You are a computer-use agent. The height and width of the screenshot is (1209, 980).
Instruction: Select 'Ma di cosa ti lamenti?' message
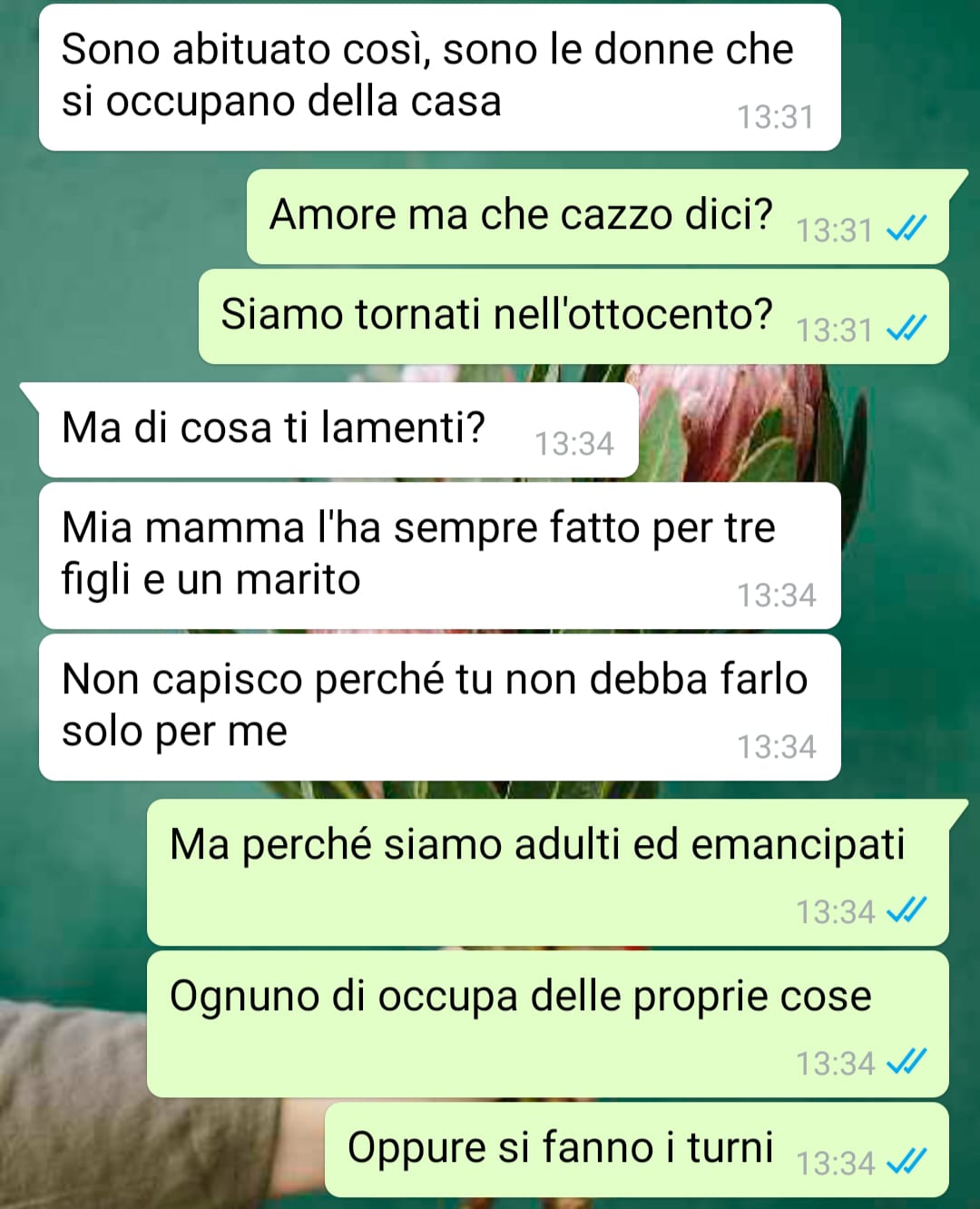point(338,430)
